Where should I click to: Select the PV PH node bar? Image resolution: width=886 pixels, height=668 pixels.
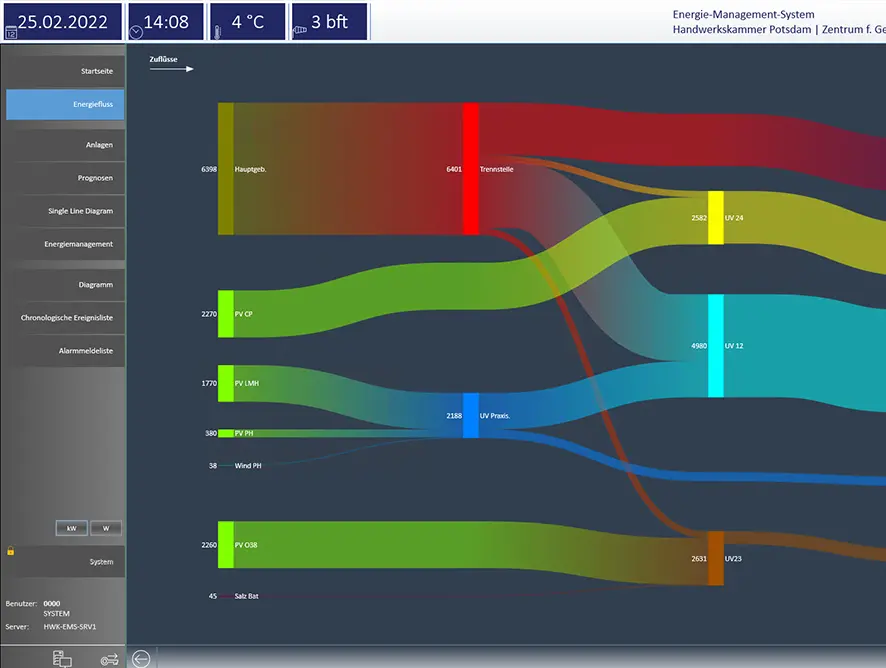pyautogui.click(x=226, y=433)
